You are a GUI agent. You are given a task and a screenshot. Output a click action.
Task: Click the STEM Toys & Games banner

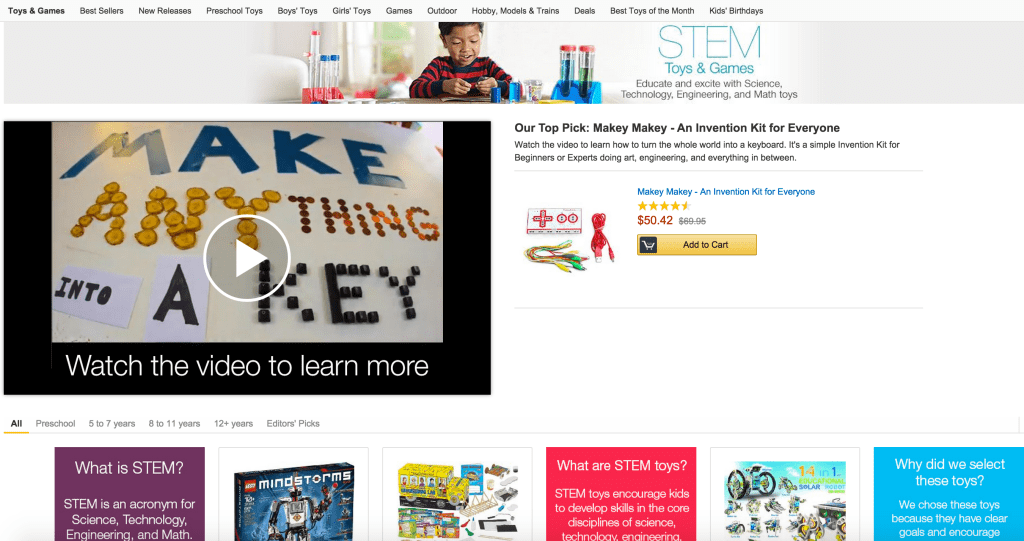point(513,63)
